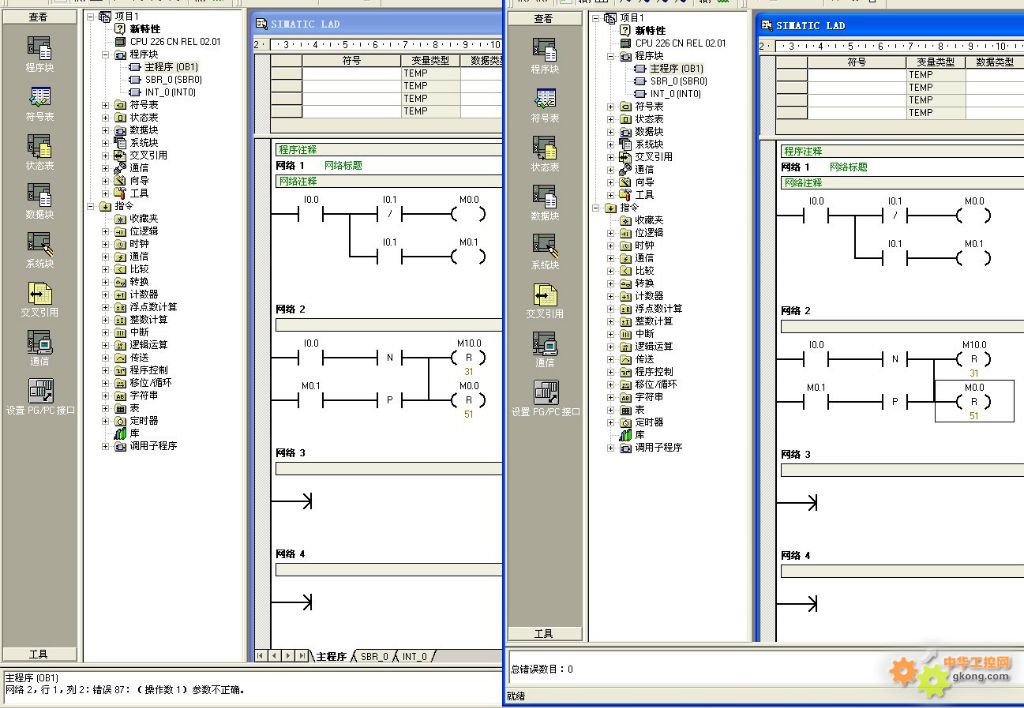Collapse 指令 node in left window tree
1024x708 pixels.
pyautogui.click(x=91, y=206)
